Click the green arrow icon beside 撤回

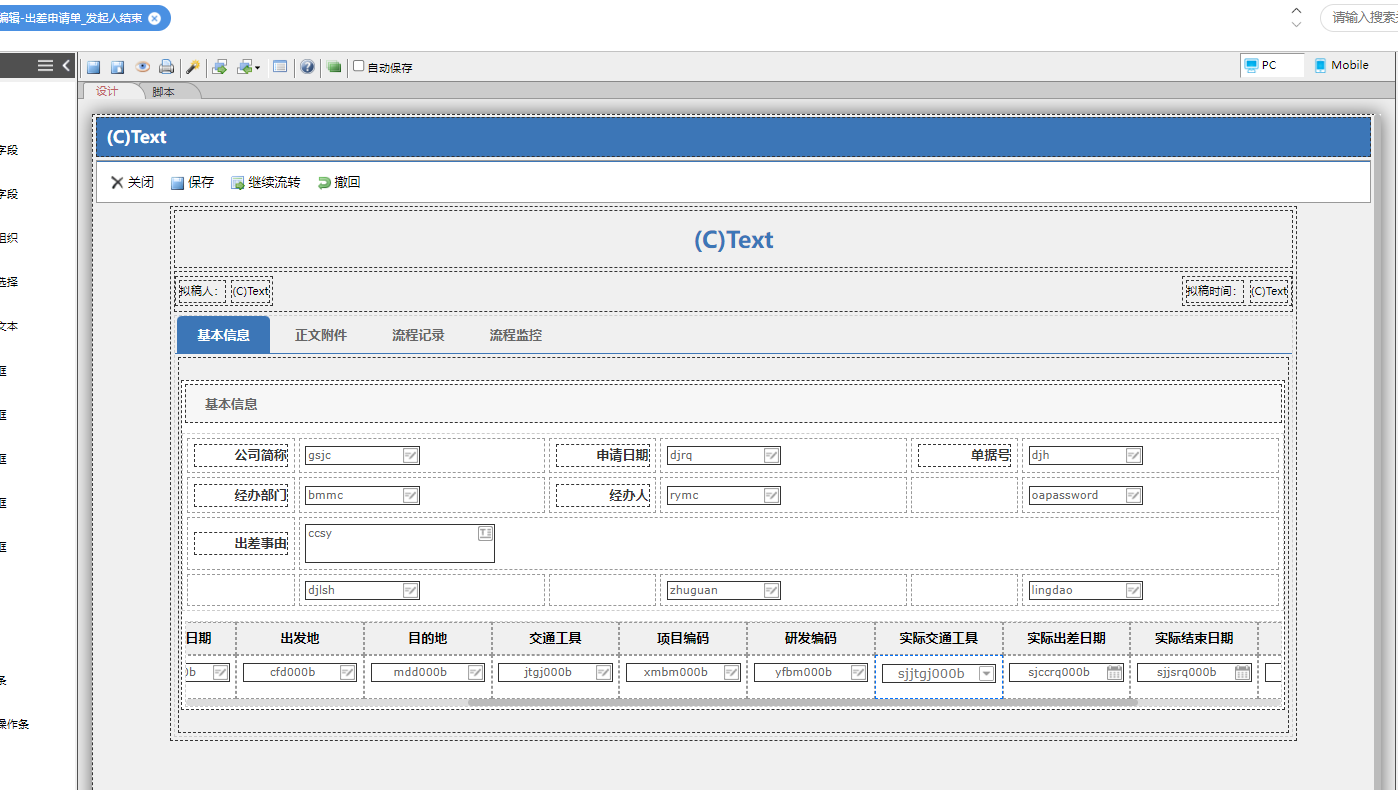click(324, 183)
